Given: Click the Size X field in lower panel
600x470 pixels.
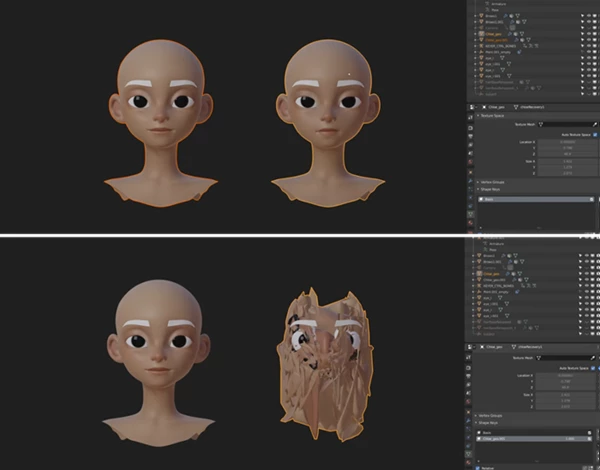Looking at the screenshot, I should tap(566, 395).
